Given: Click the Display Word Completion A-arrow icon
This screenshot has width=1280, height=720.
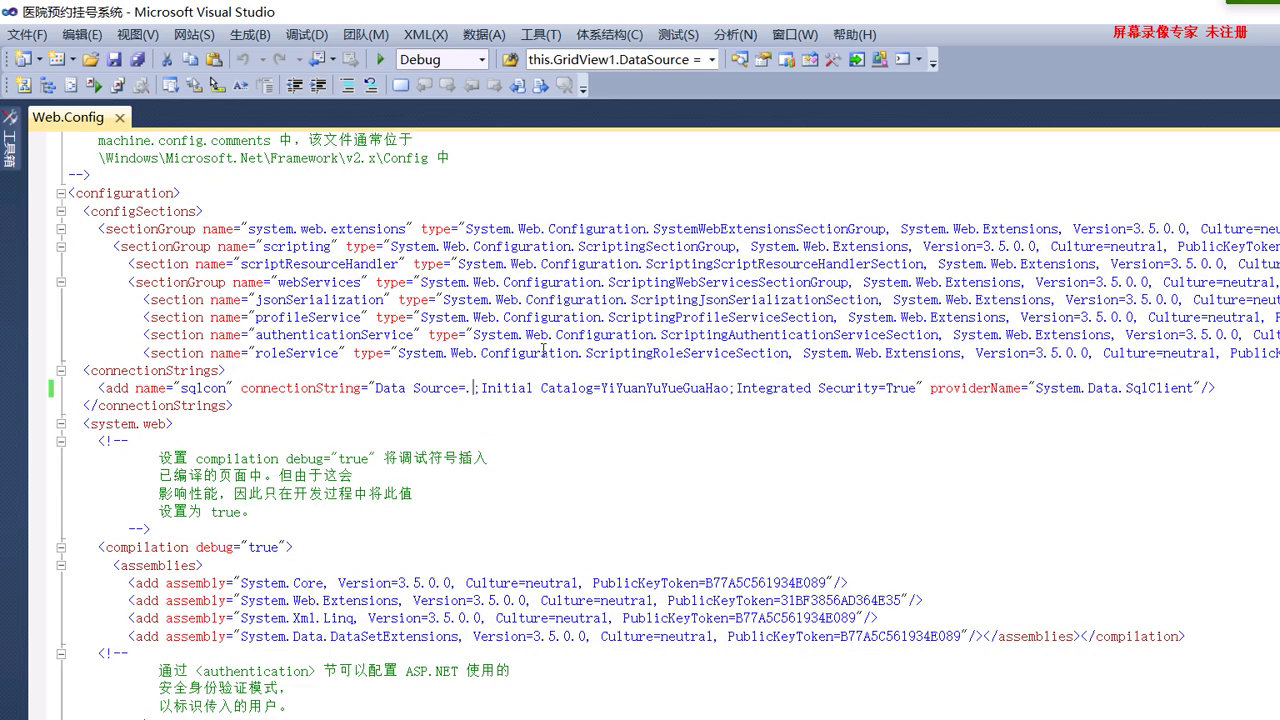Looking at the screenshot, I should [241, 86].
